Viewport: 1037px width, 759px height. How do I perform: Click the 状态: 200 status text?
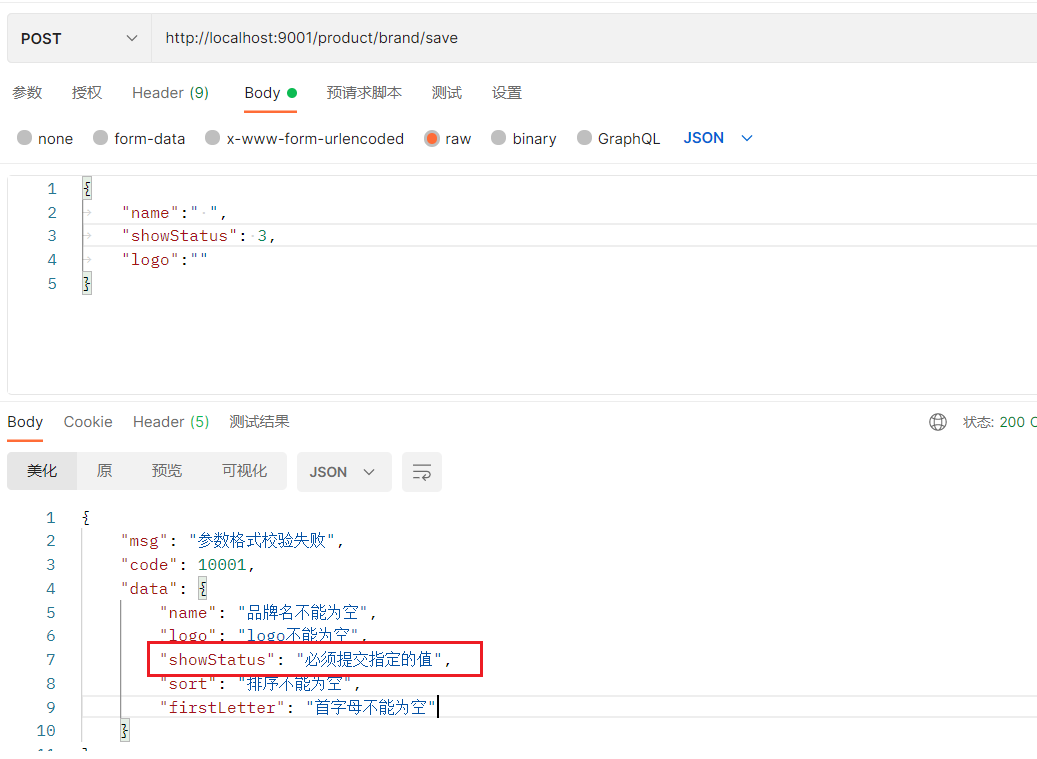click(x=999, y=422)
